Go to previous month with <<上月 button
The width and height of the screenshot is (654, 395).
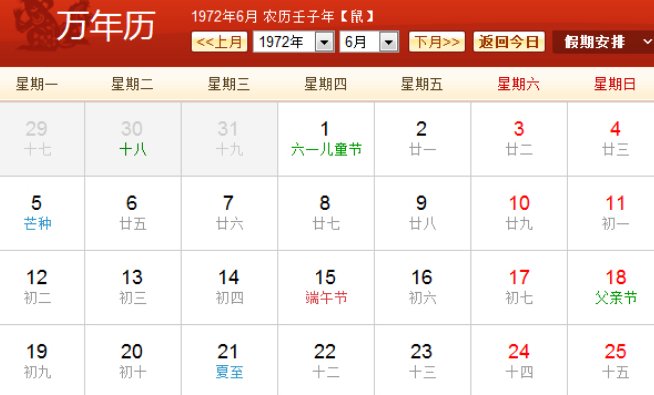[x=219, y=42]
